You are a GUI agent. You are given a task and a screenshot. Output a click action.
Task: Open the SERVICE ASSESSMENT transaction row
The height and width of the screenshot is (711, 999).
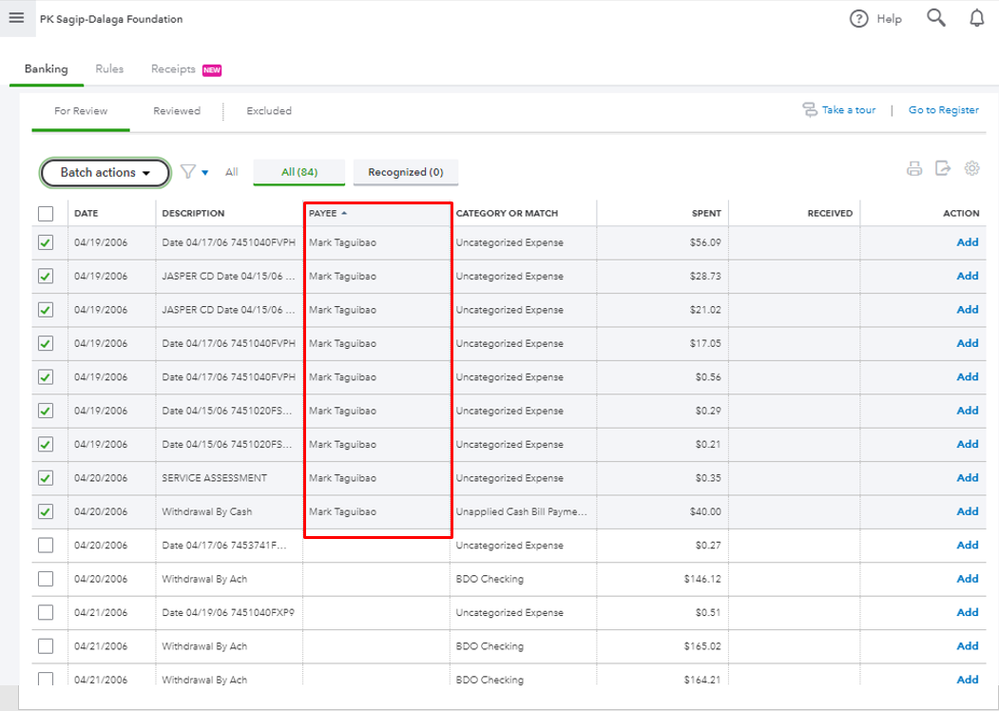(x=214, y=478)
